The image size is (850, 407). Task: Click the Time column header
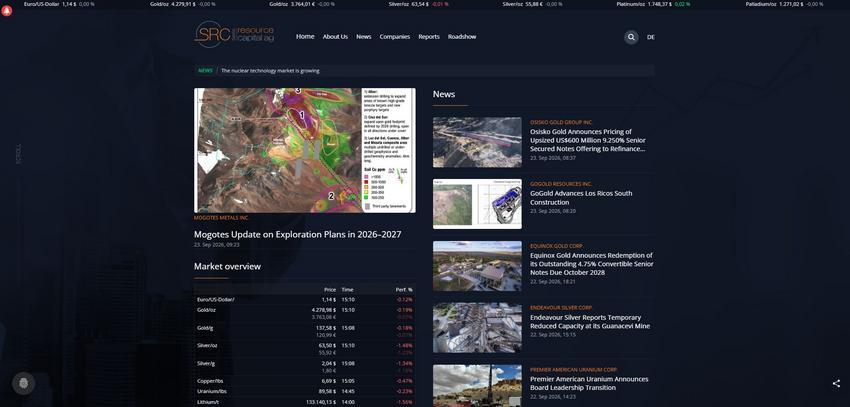(347, 289)
